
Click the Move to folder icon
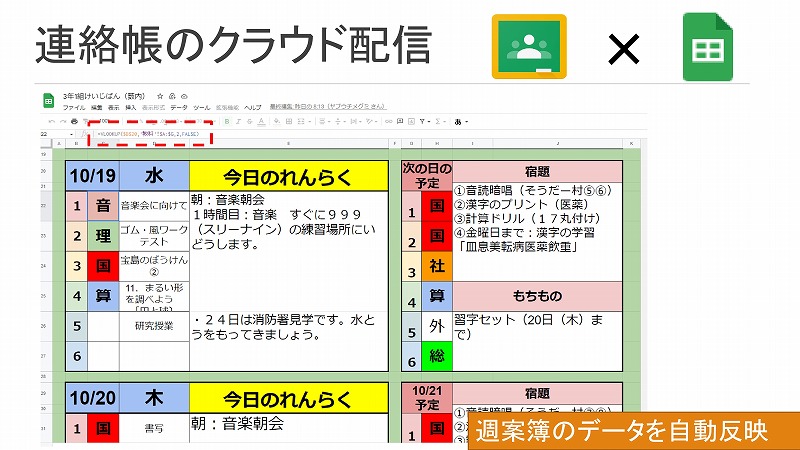(x=172, y=96)
